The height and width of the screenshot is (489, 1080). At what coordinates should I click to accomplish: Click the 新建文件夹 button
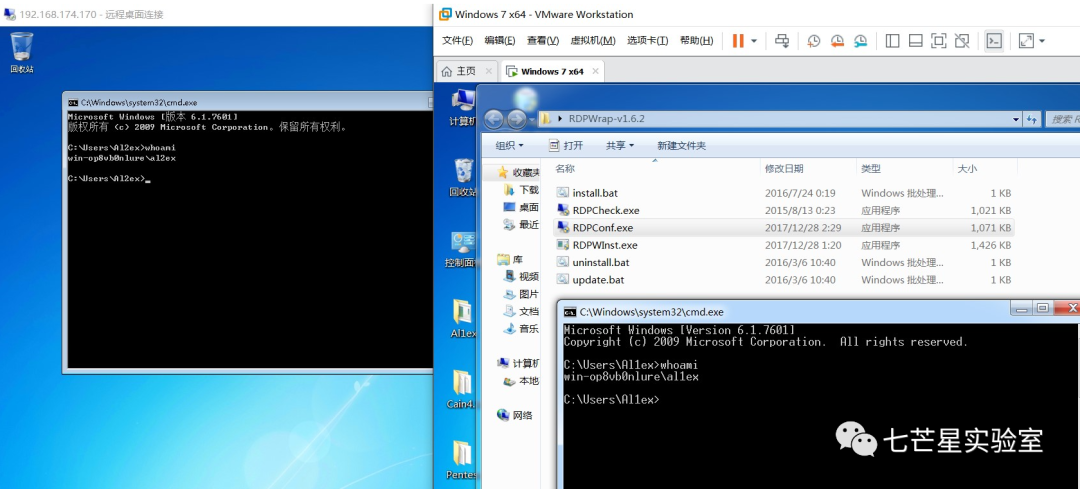[x=681, y=146]
